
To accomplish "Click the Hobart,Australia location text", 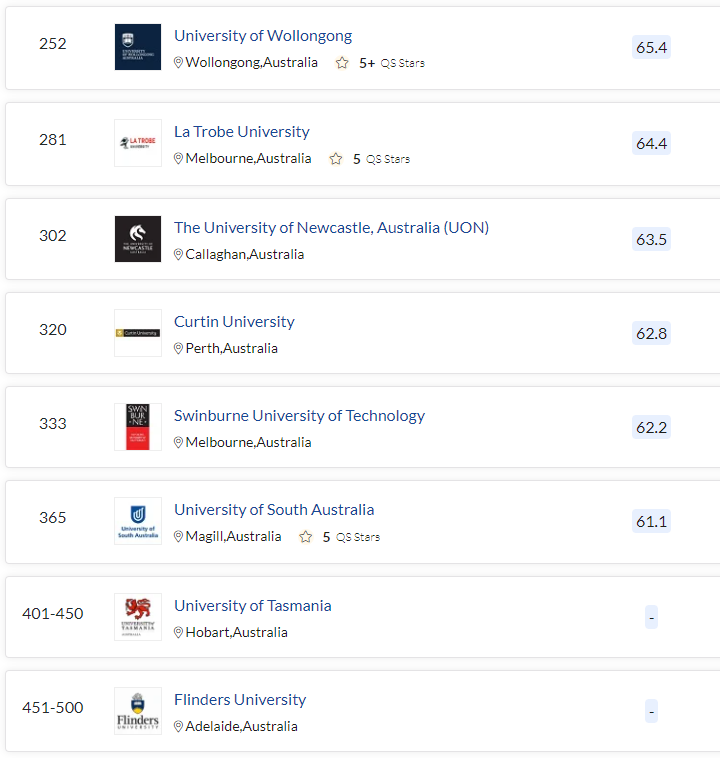I will pos(236,632).
